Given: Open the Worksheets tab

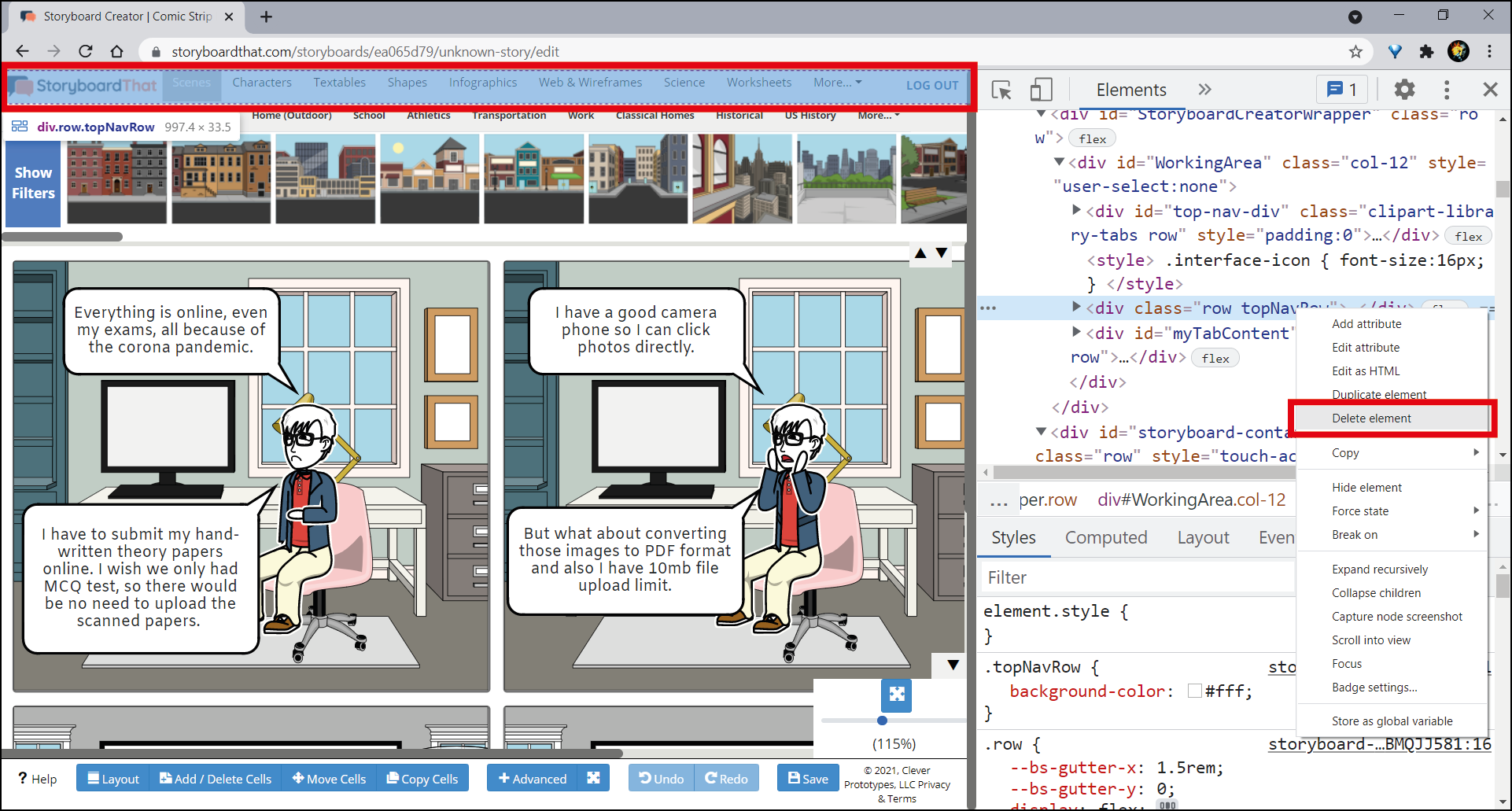Looking at the screenshot, I should (759, 83).
